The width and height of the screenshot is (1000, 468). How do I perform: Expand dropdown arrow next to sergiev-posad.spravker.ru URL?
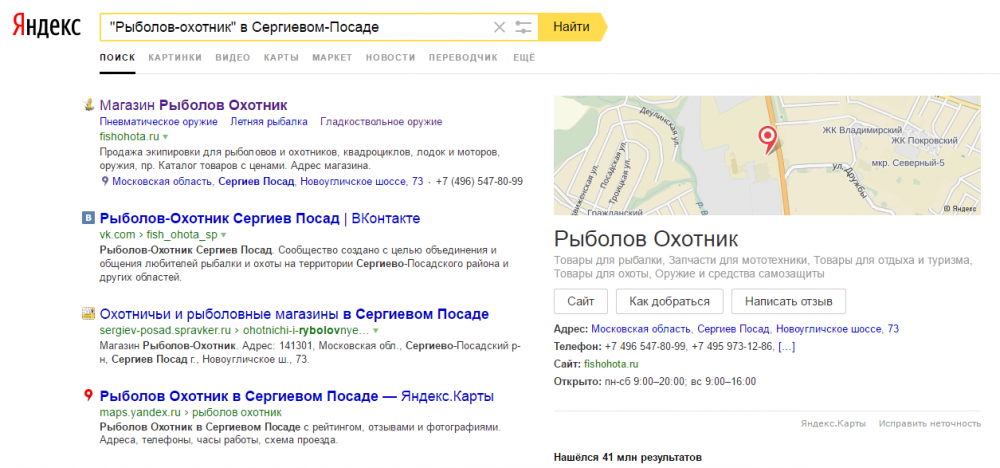376,331
